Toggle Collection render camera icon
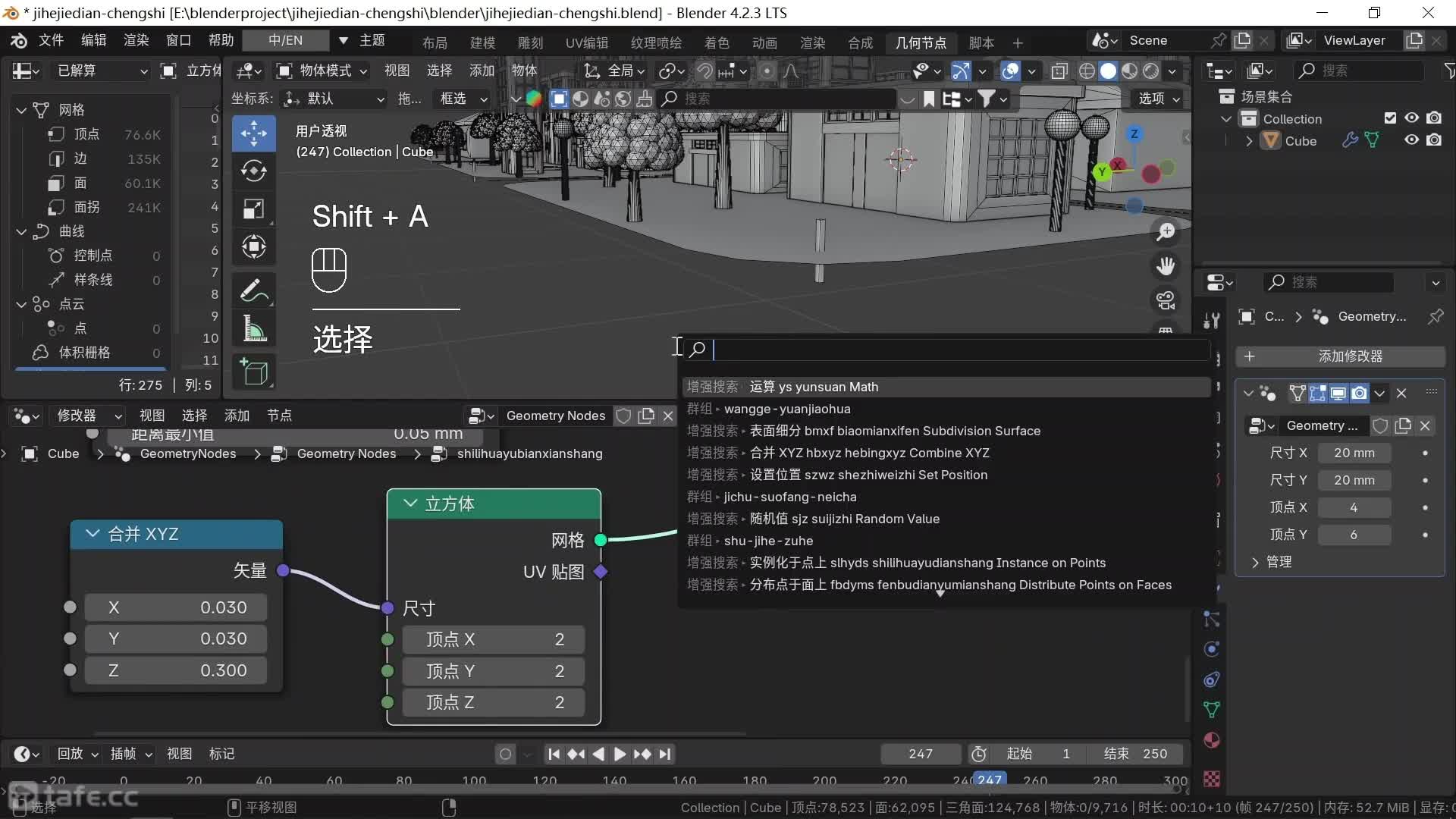 tap(1433, 118)
